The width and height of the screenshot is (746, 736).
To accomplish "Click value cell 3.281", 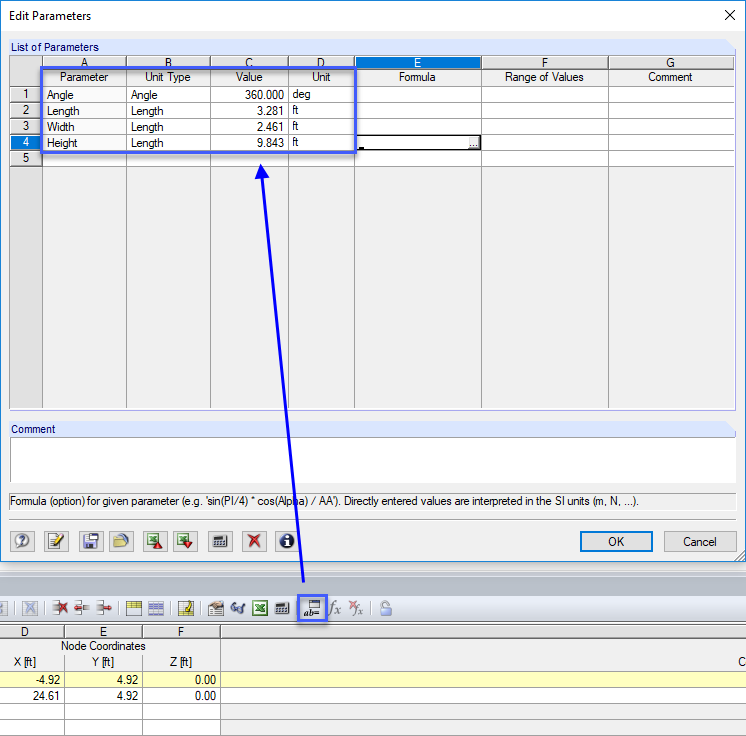I will (x=249, y=111).
